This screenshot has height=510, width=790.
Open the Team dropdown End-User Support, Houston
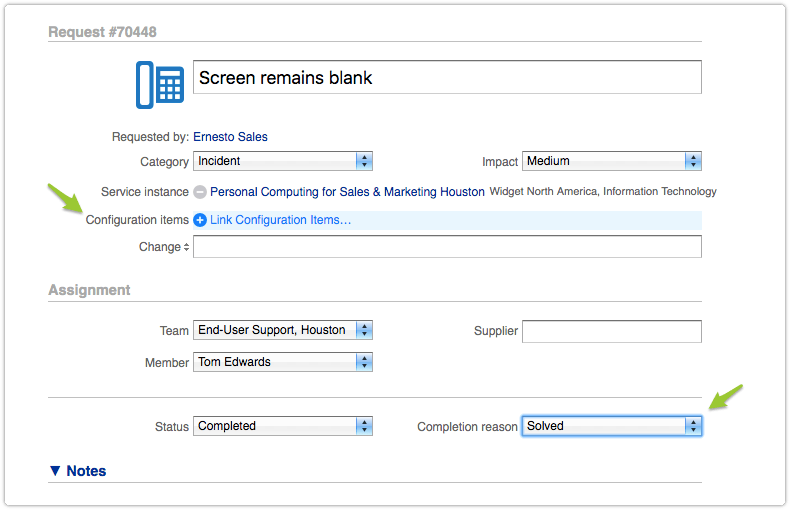[283, 330]
